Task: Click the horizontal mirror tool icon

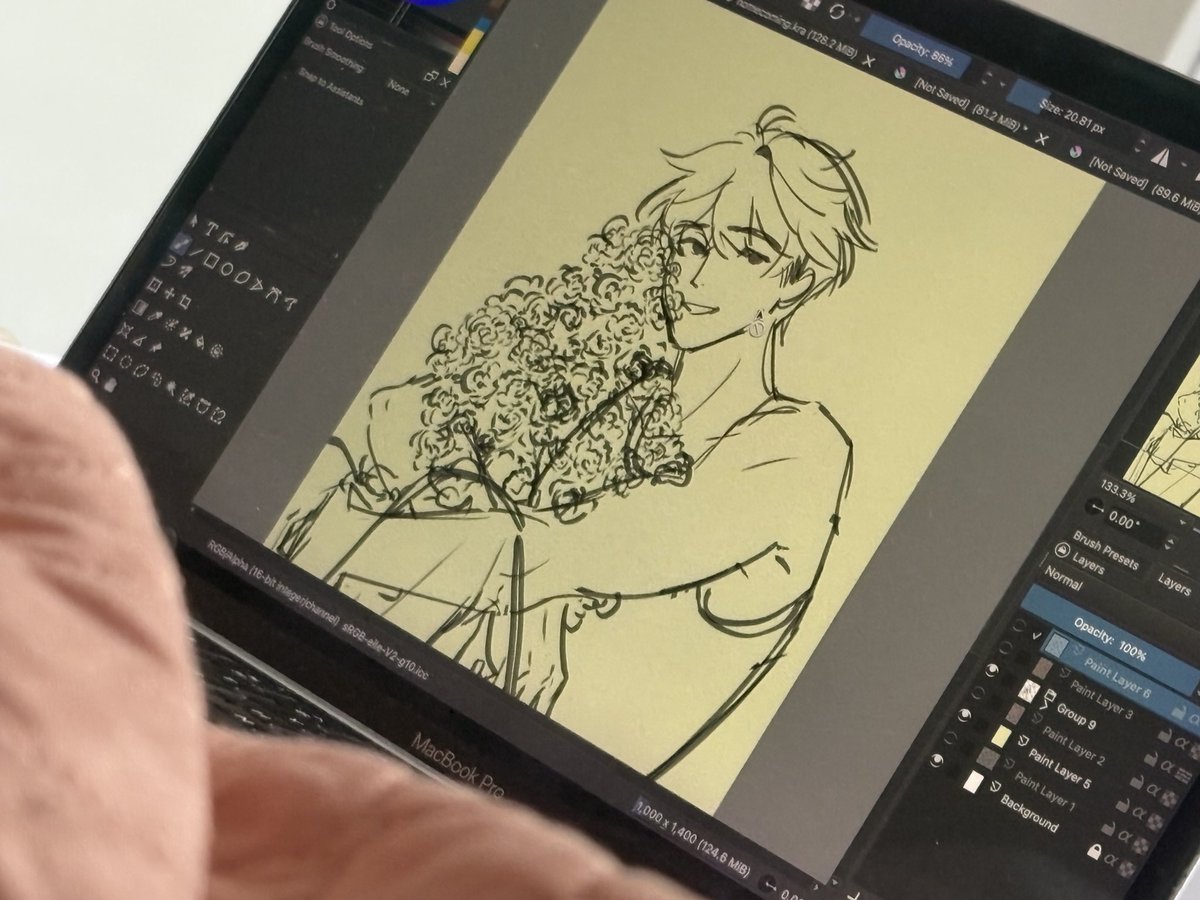Action: click(x=1160, y=158)
